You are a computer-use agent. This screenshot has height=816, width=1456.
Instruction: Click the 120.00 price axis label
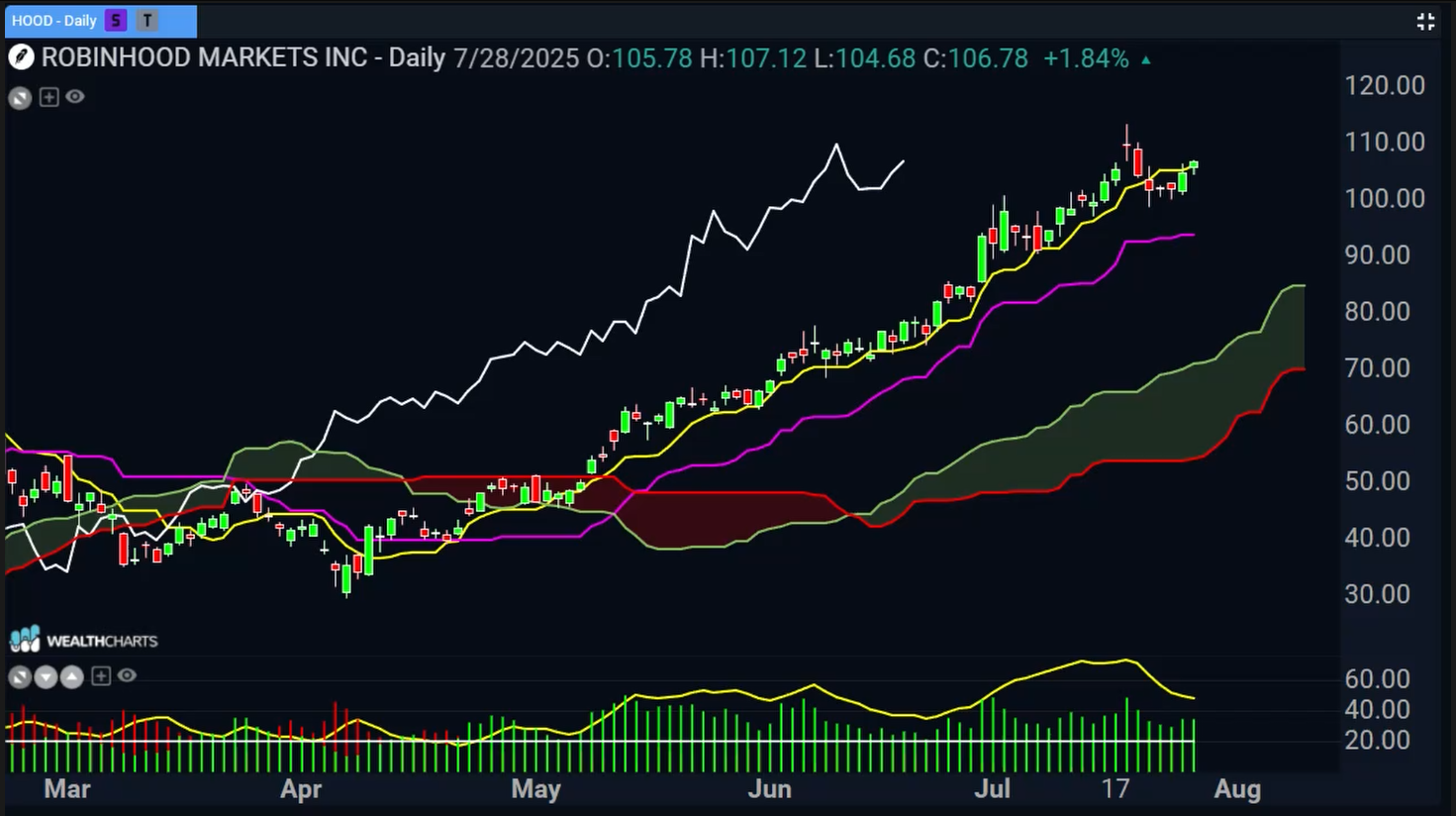(x=1385, y=85)
